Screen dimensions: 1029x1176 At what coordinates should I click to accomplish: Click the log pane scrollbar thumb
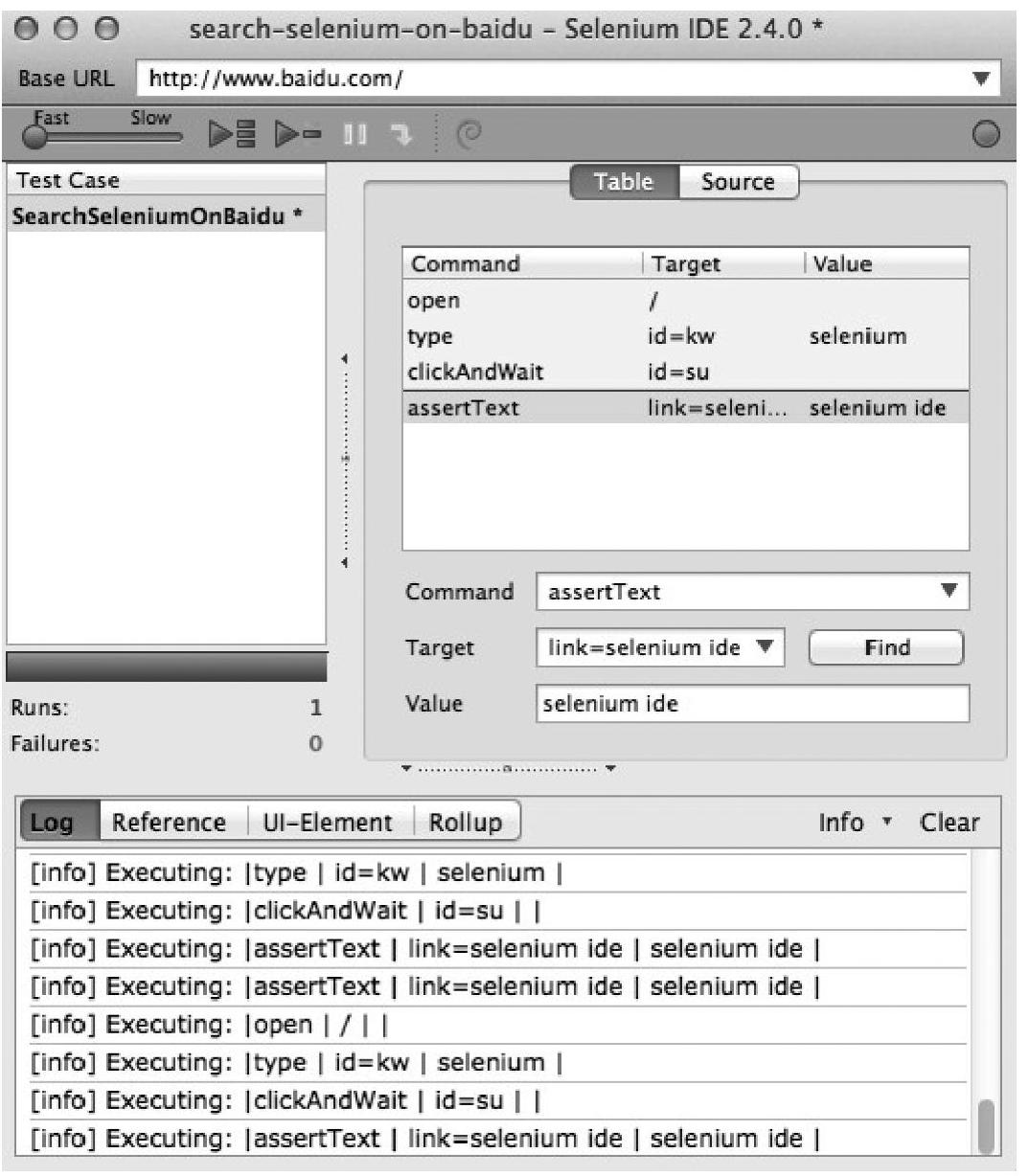[986, 1127]
